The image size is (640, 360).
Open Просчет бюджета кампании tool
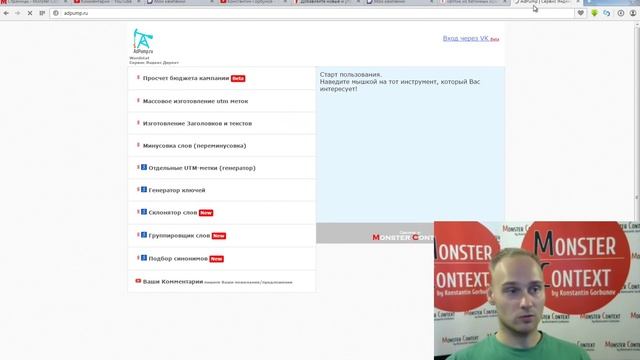click(186, 78)
